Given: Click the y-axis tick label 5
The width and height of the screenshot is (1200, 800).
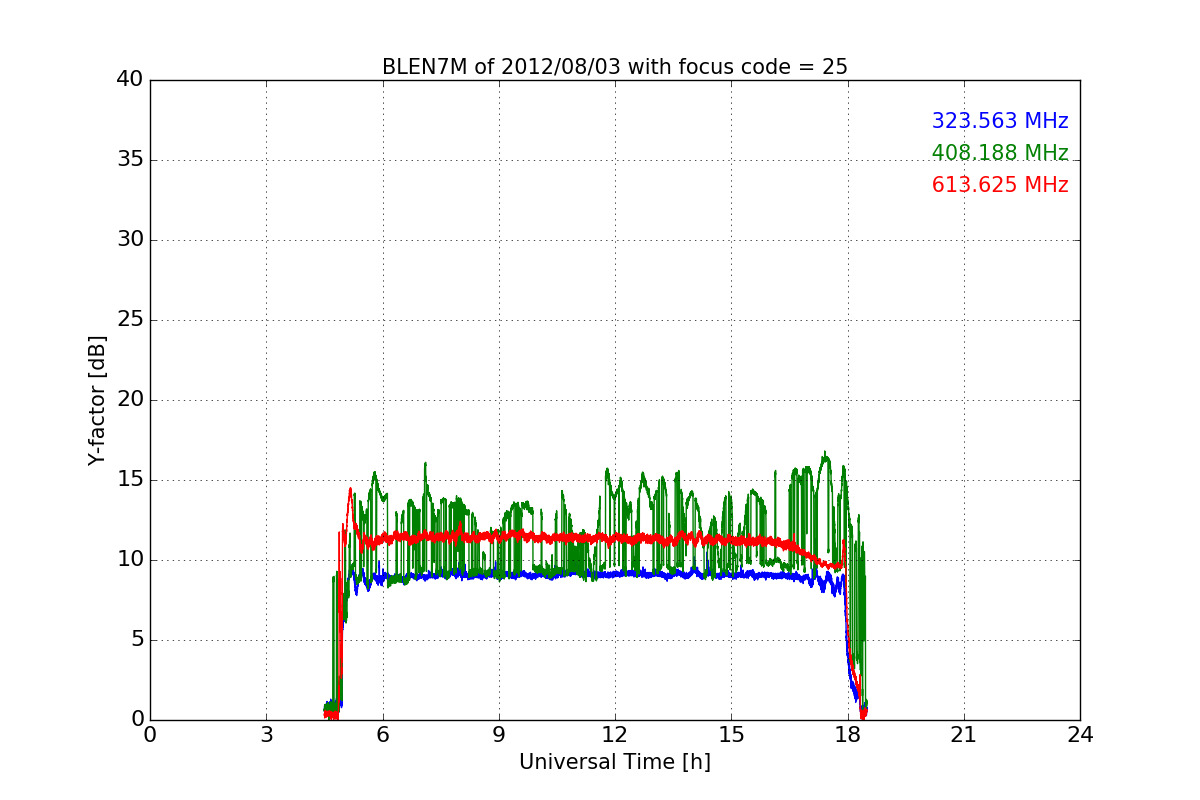Looking at the screenshot, I should point(136,640).
